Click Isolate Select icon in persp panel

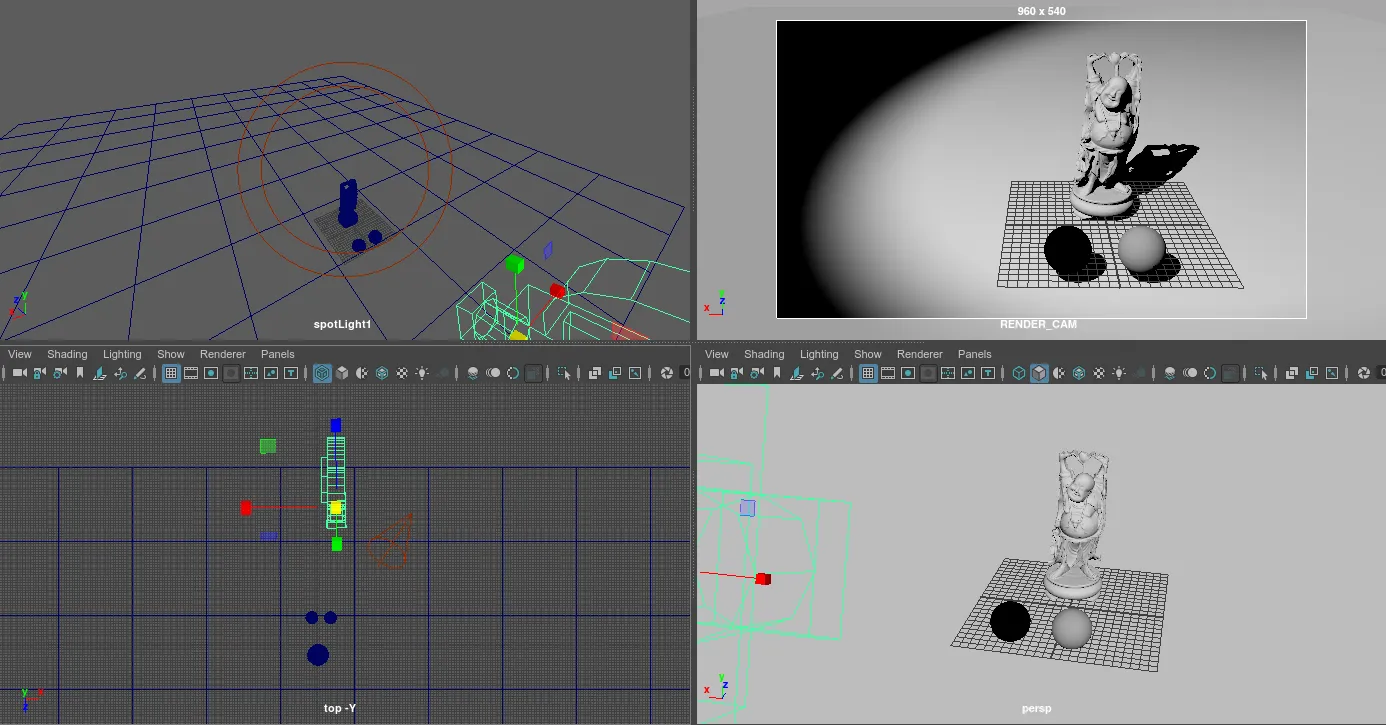[x=1262, y=373]
